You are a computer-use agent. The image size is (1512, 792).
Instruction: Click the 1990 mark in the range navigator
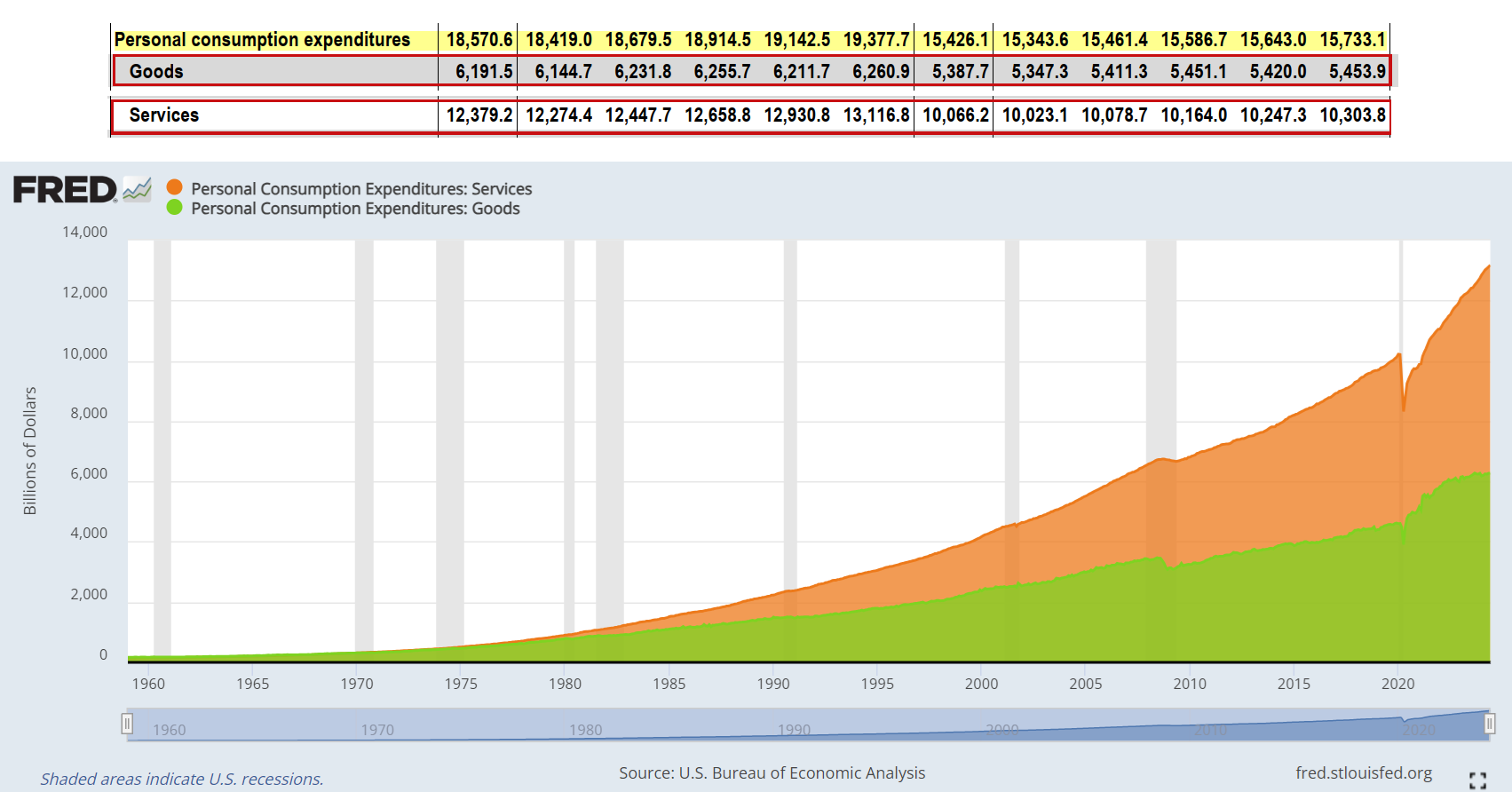click(794, 730)
